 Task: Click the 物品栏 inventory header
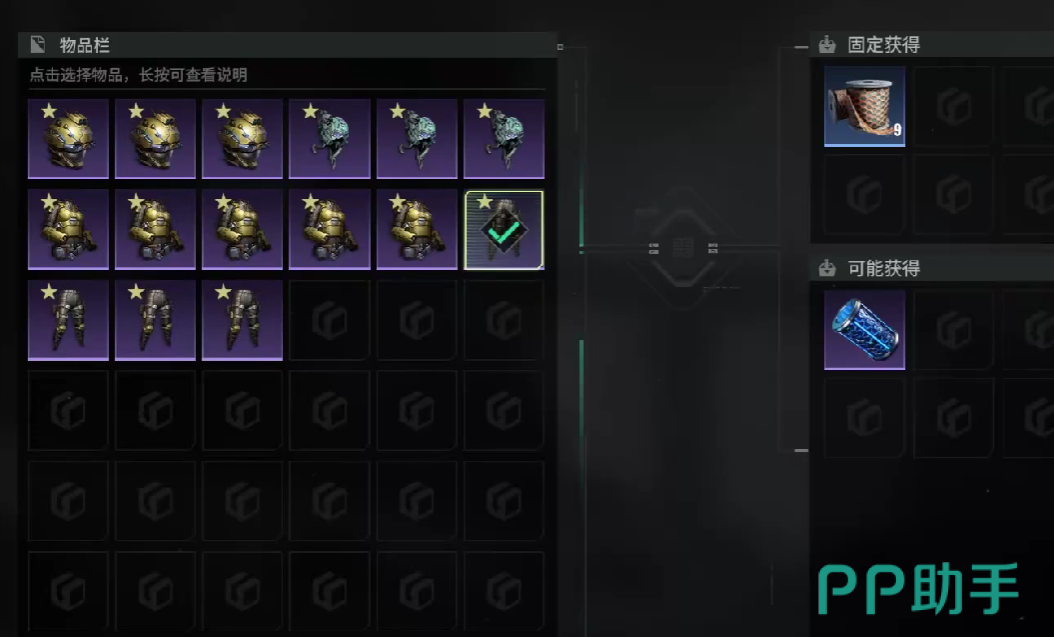tap(85, 45)
